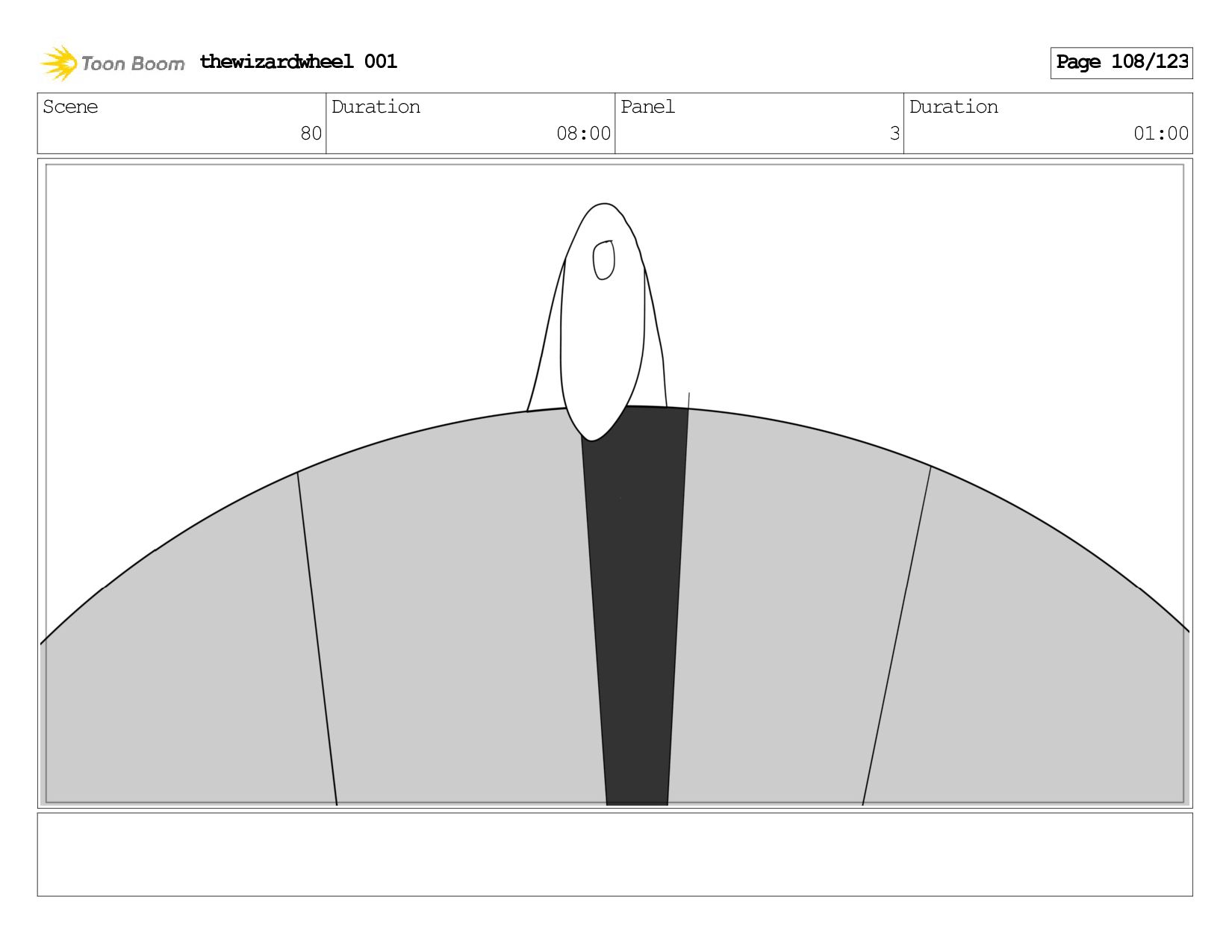Click the panel duration value '01:00'
Viewport: 1232px width, 952px height.
click(1160, 134)
